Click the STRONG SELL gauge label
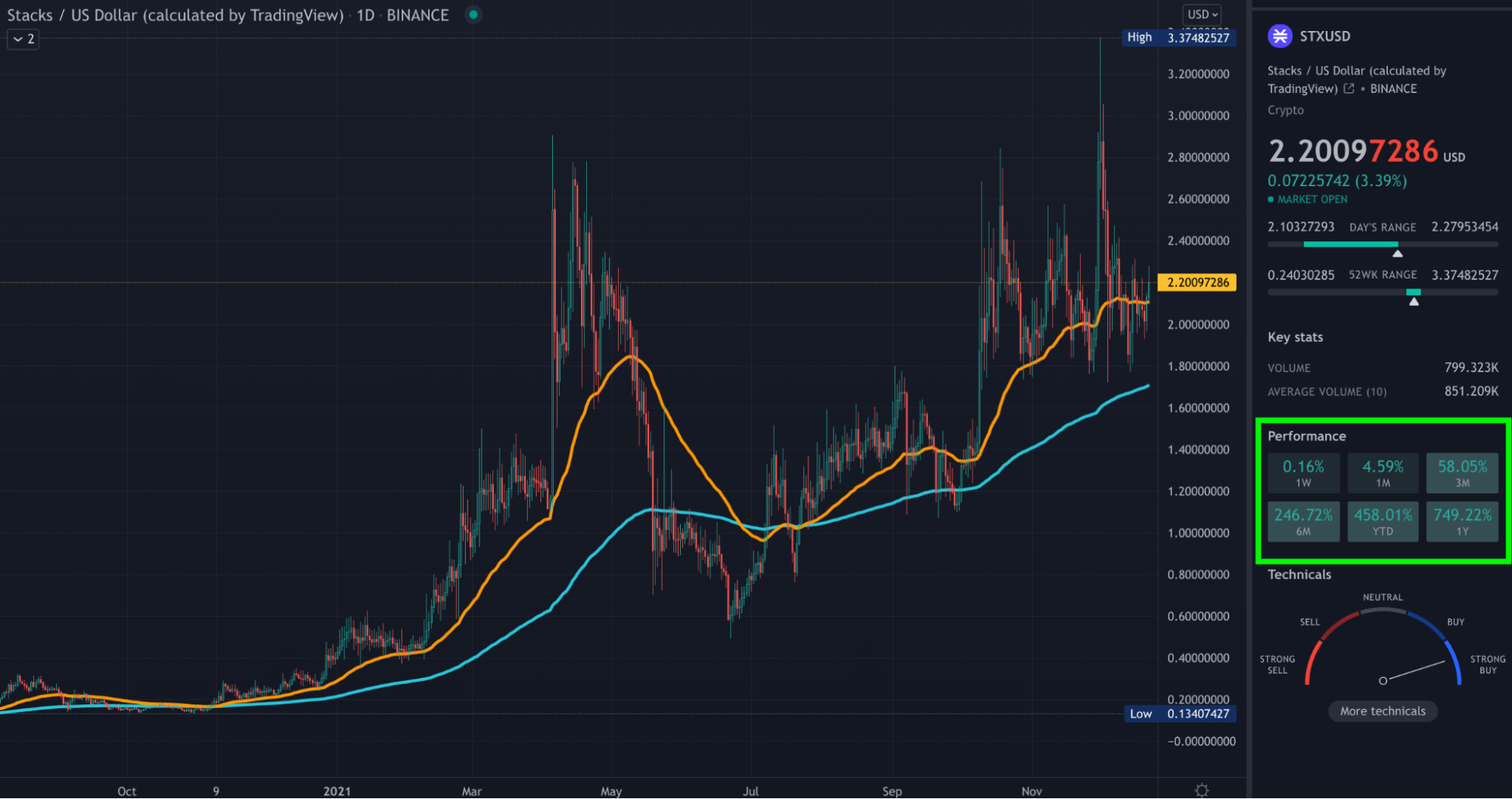Image resolution: width=1512 pixels, height=799 pixels. point(1277,665)
